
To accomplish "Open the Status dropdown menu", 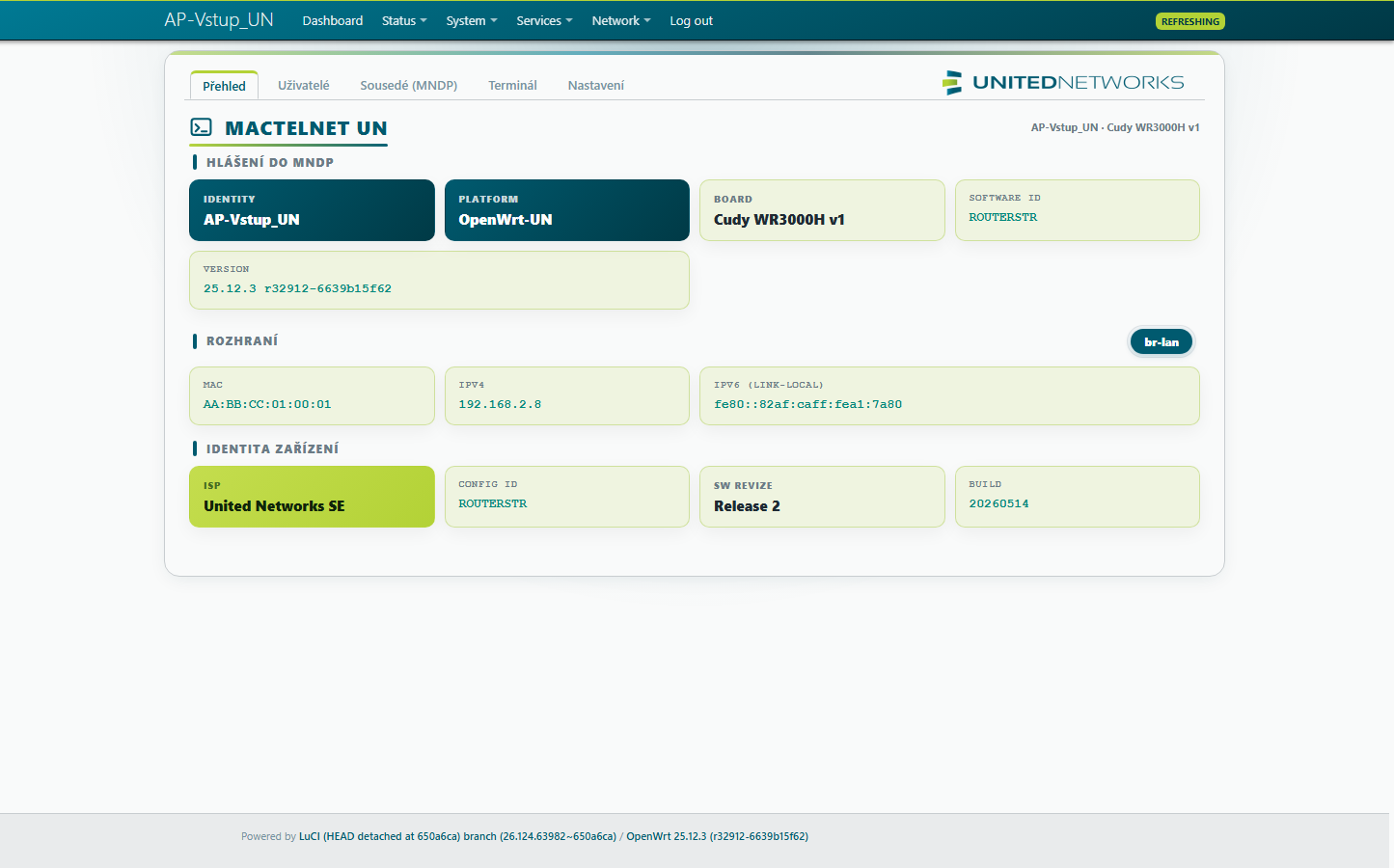I will pos(404,20).
